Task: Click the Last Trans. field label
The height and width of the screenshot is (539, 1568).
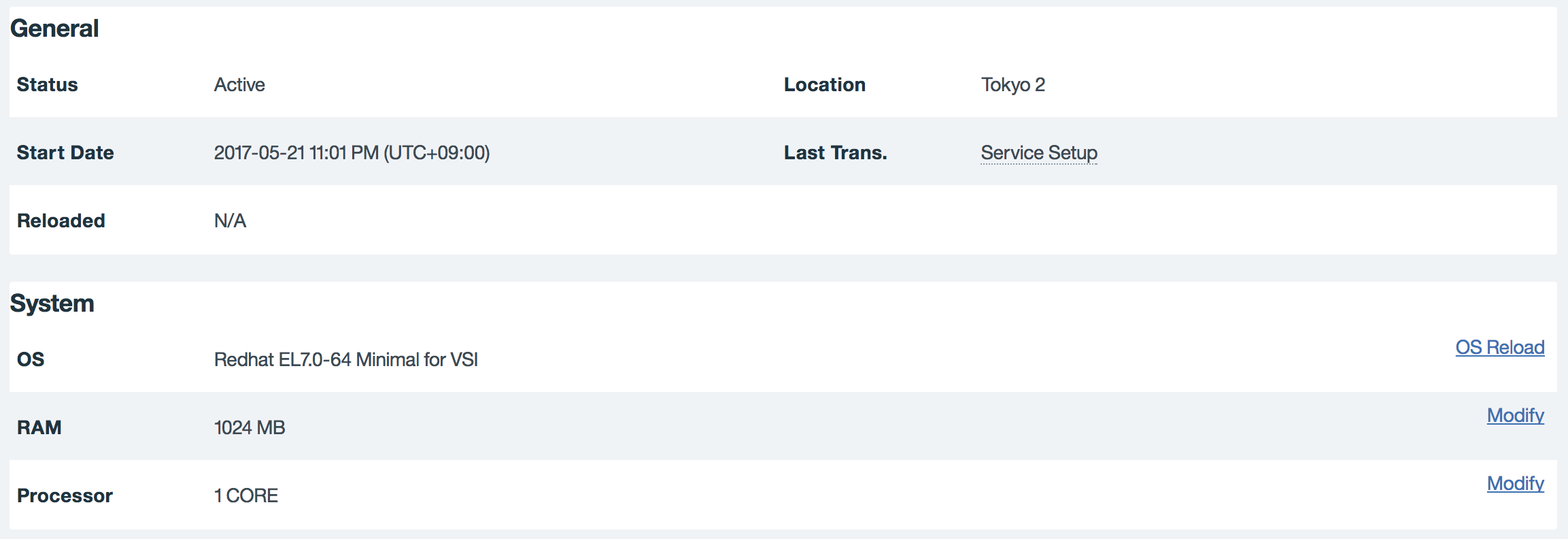Action: (x=836, y=152)
